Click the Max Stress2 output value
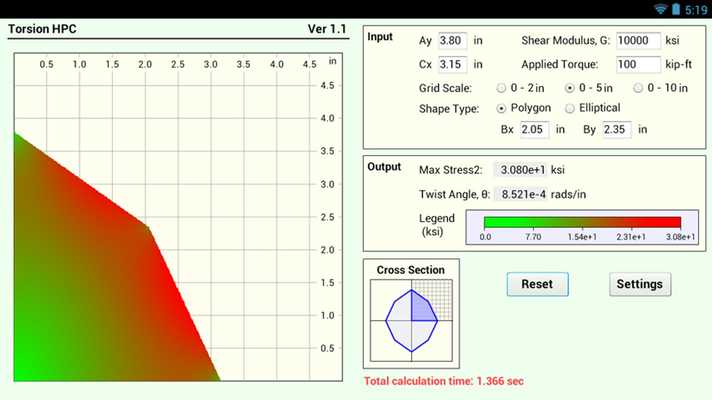Screen dimensions: 712x400 click(x=520, y=170)
